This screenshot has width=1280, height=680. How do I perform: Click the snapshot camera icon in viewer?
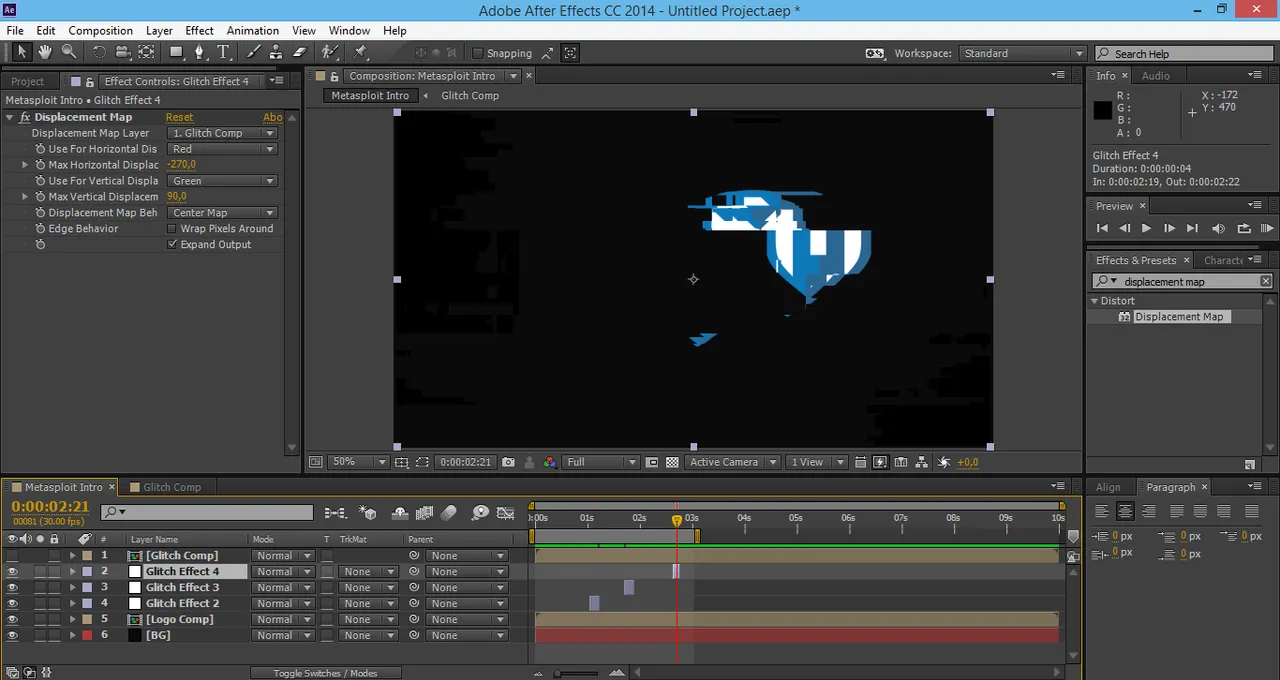click(508, 462)
